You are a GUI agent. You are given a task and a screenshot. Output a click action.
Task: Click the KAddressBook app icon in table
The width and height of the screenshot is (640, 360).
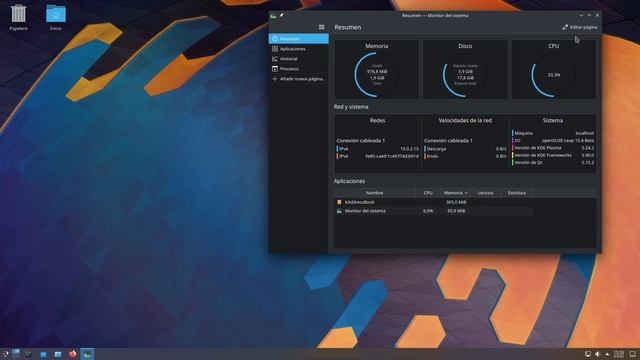339,202
